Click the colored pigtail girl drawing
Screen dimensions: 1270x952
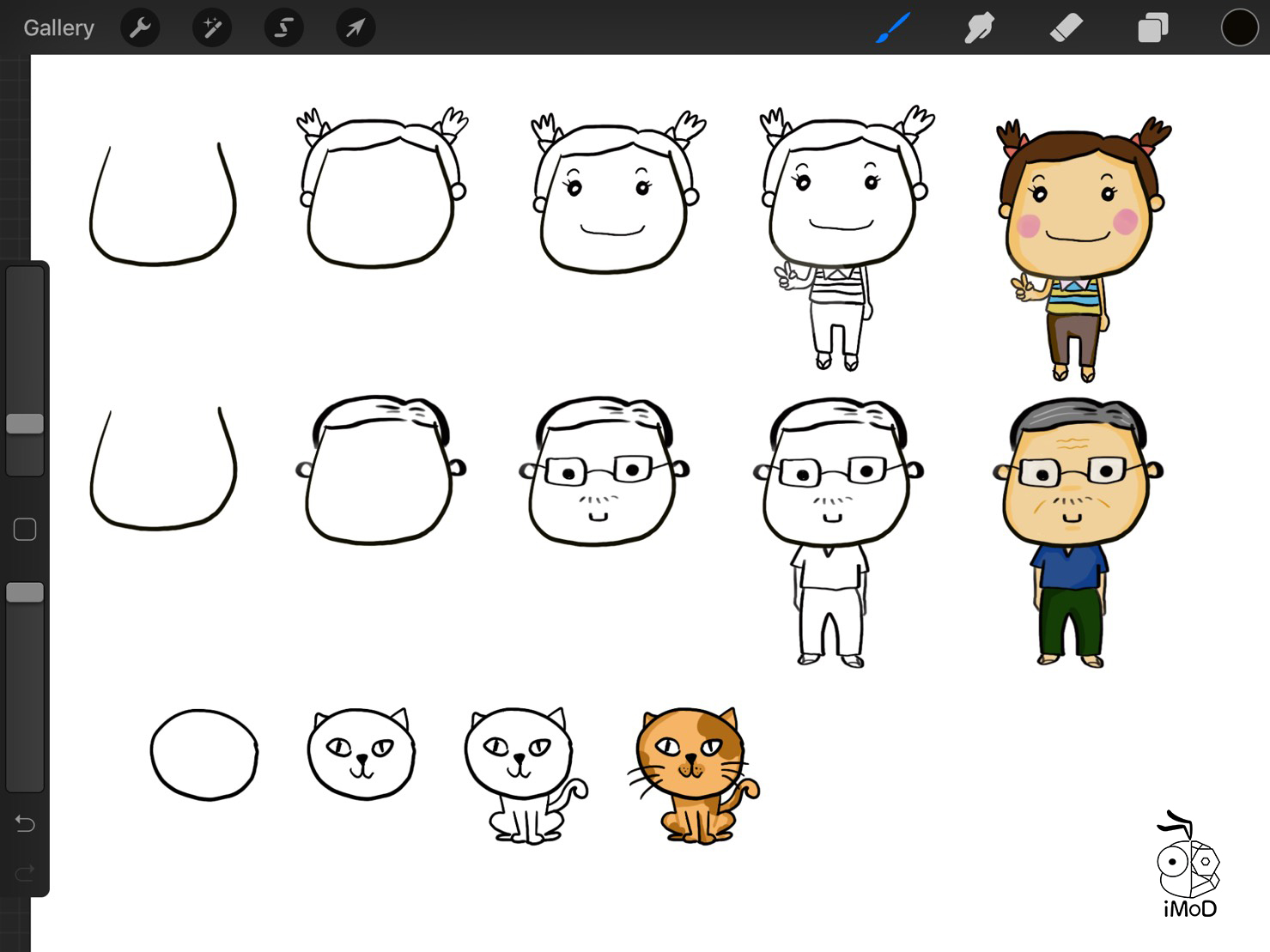tap(1079, 249)
